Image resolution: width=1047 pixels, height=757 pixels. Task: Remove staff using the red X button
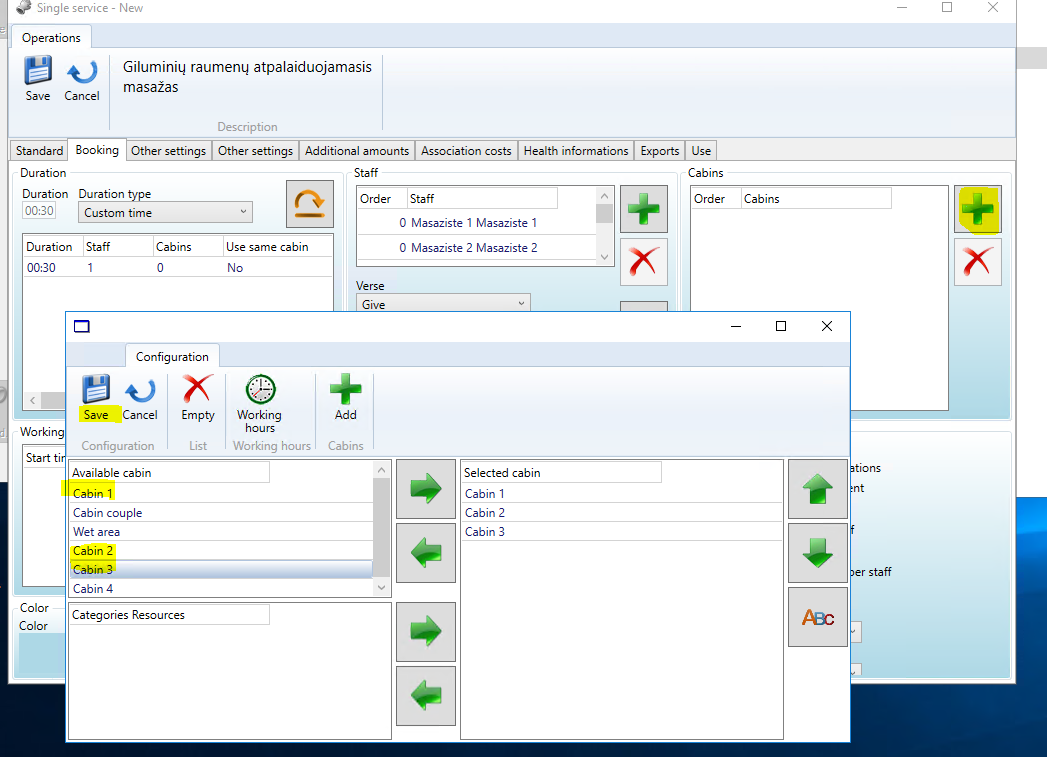coord(644,262)
